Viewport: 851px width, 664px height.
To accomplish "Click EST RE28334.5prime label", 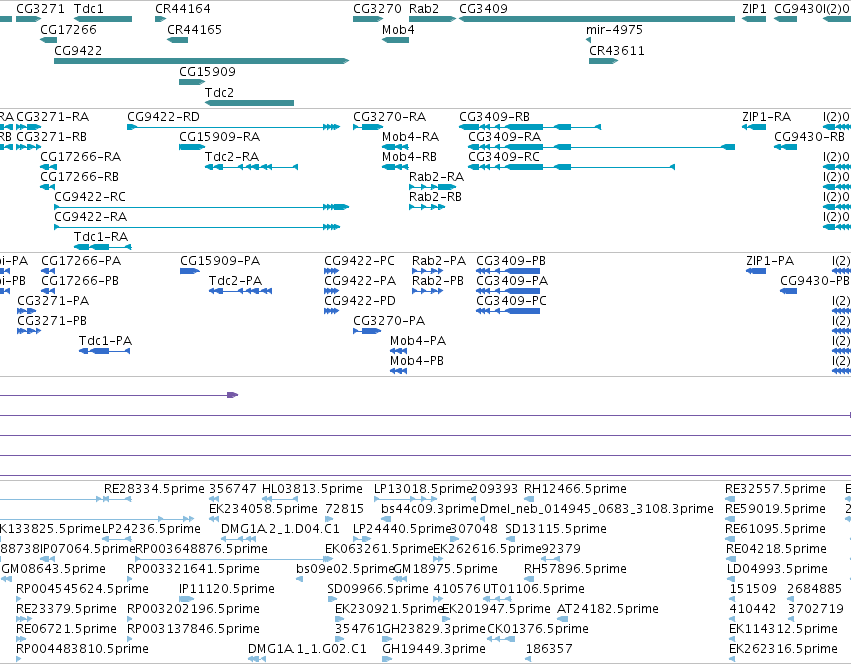I will 154,489.
